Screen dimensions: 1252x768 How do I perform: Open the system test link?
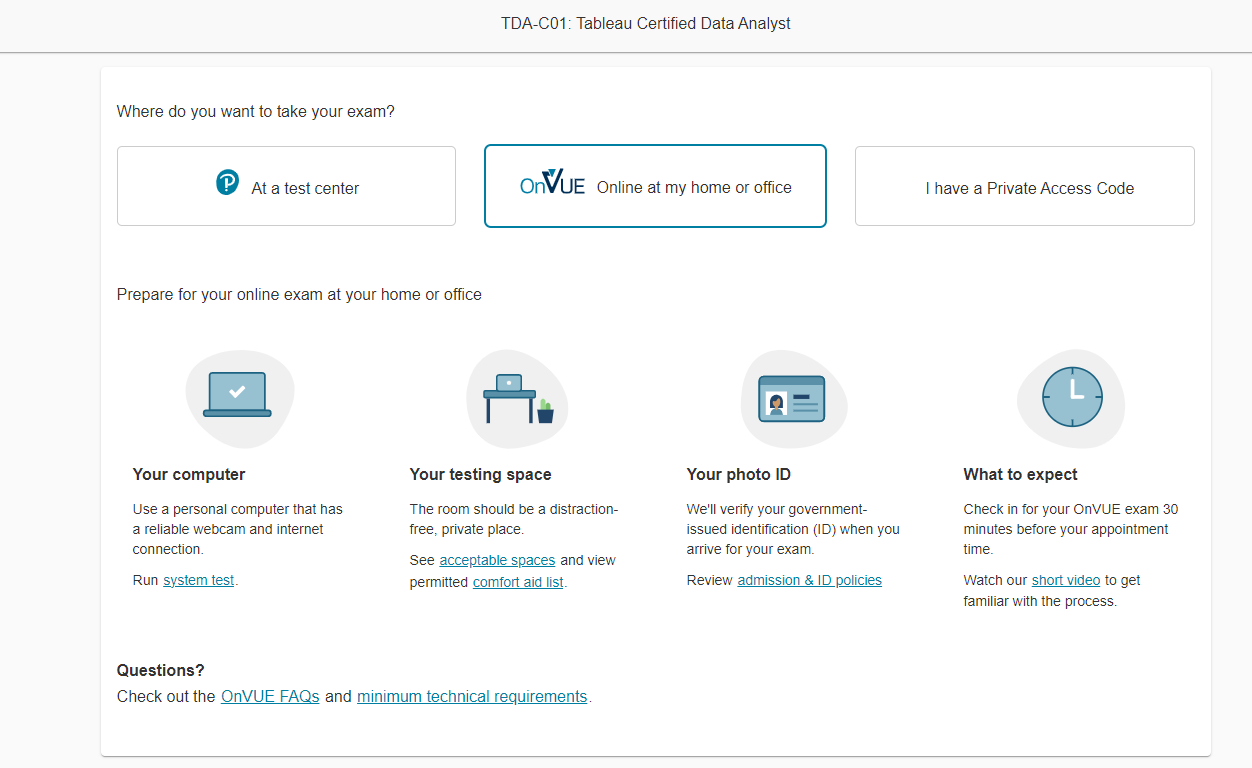[199, 580]
